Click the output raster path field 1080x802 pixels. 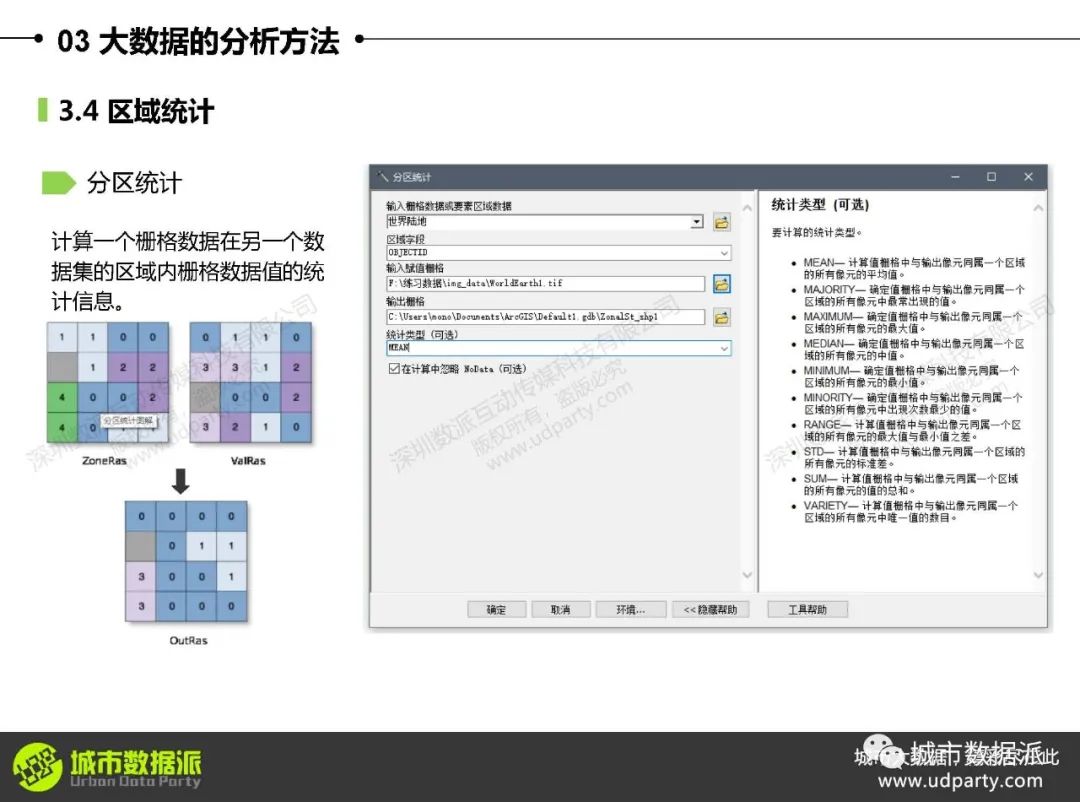coord(546,317)
